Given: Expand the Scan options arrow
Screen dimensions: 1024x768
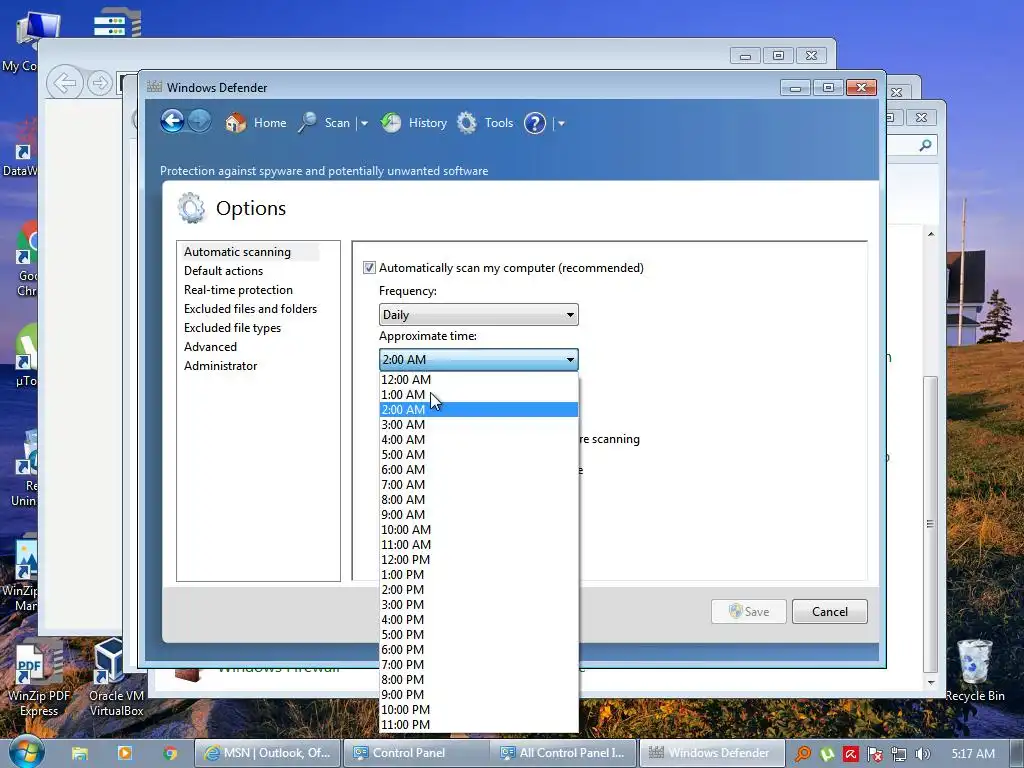Looking at the screenshot, I should click(364, 123).
